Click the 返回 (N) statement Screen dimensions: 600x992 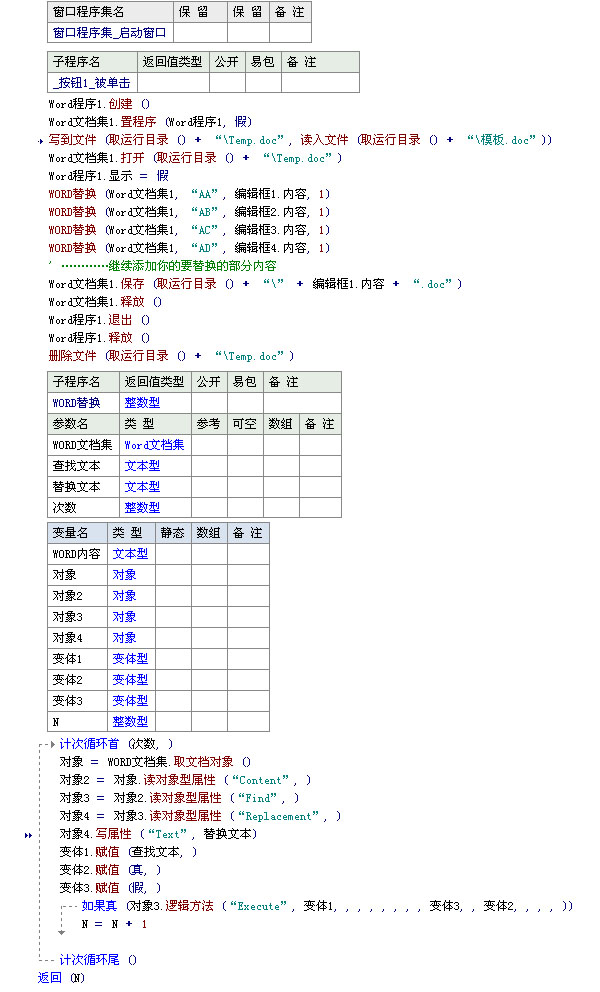[61, 978]
